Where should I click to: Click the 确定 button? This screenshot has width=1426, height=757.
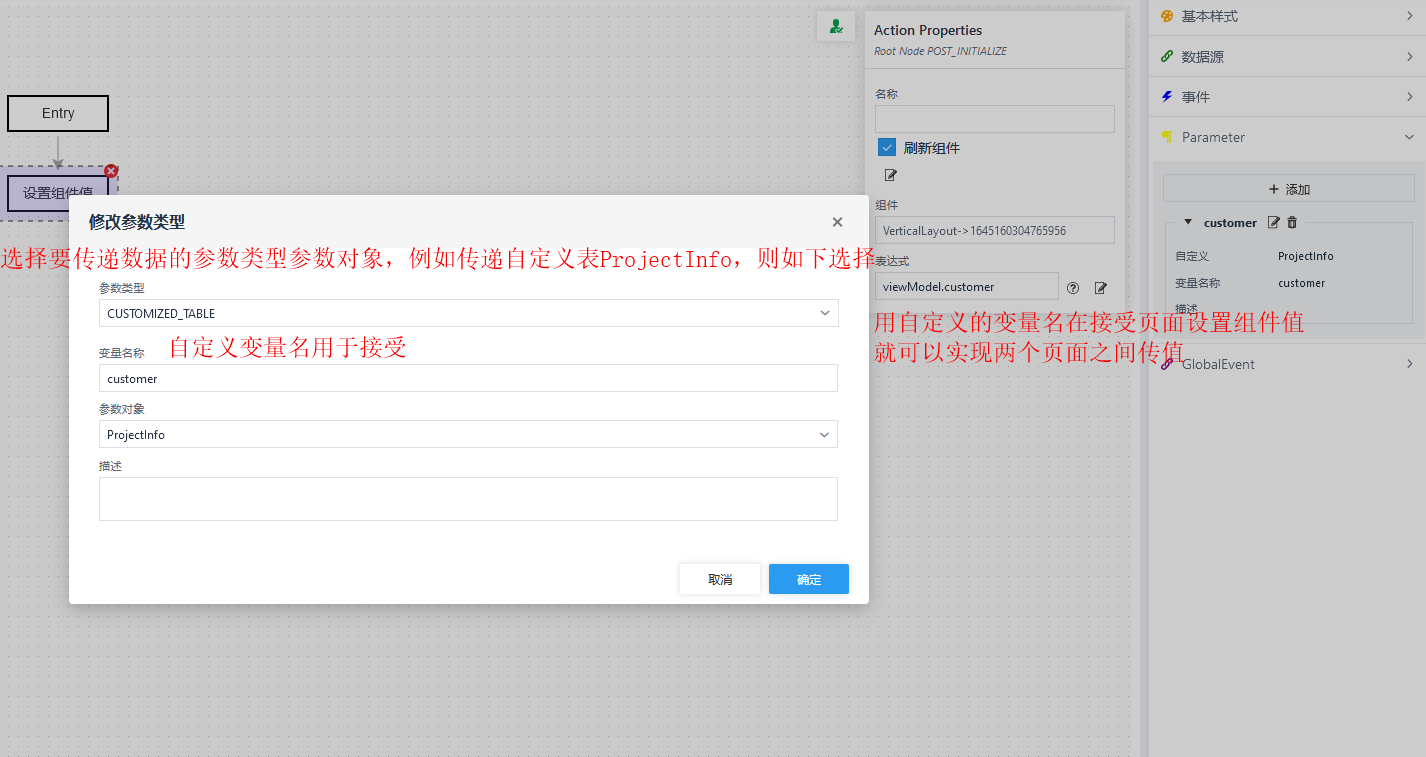[x=809, y=579]
